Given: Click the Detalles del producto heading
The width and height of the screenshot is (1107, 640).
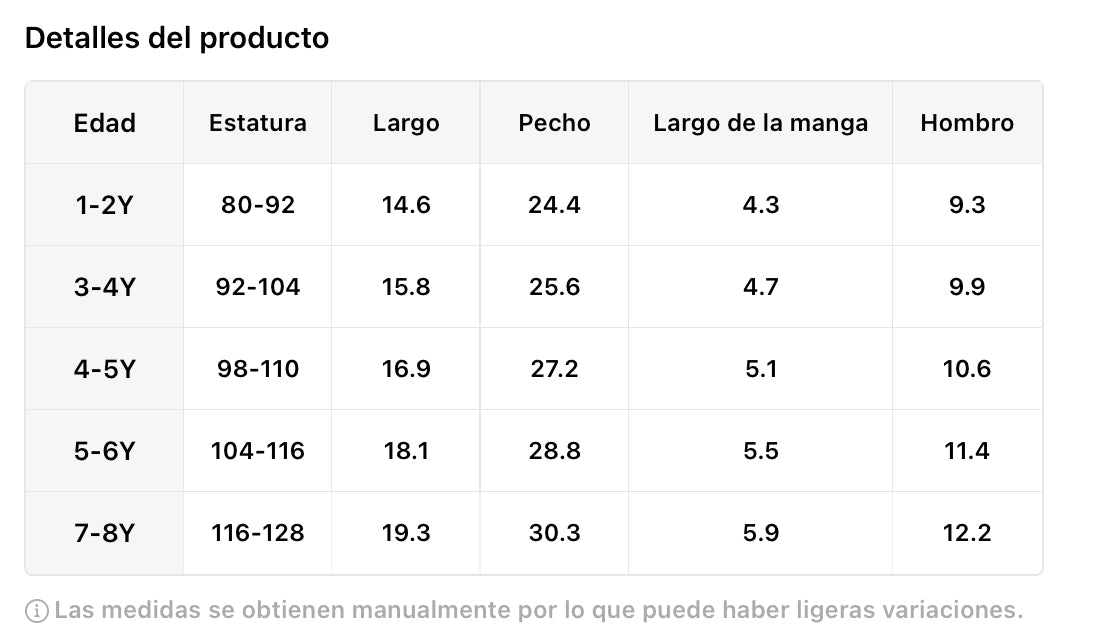Looking at the screenshot, I should tap(176, 38).
